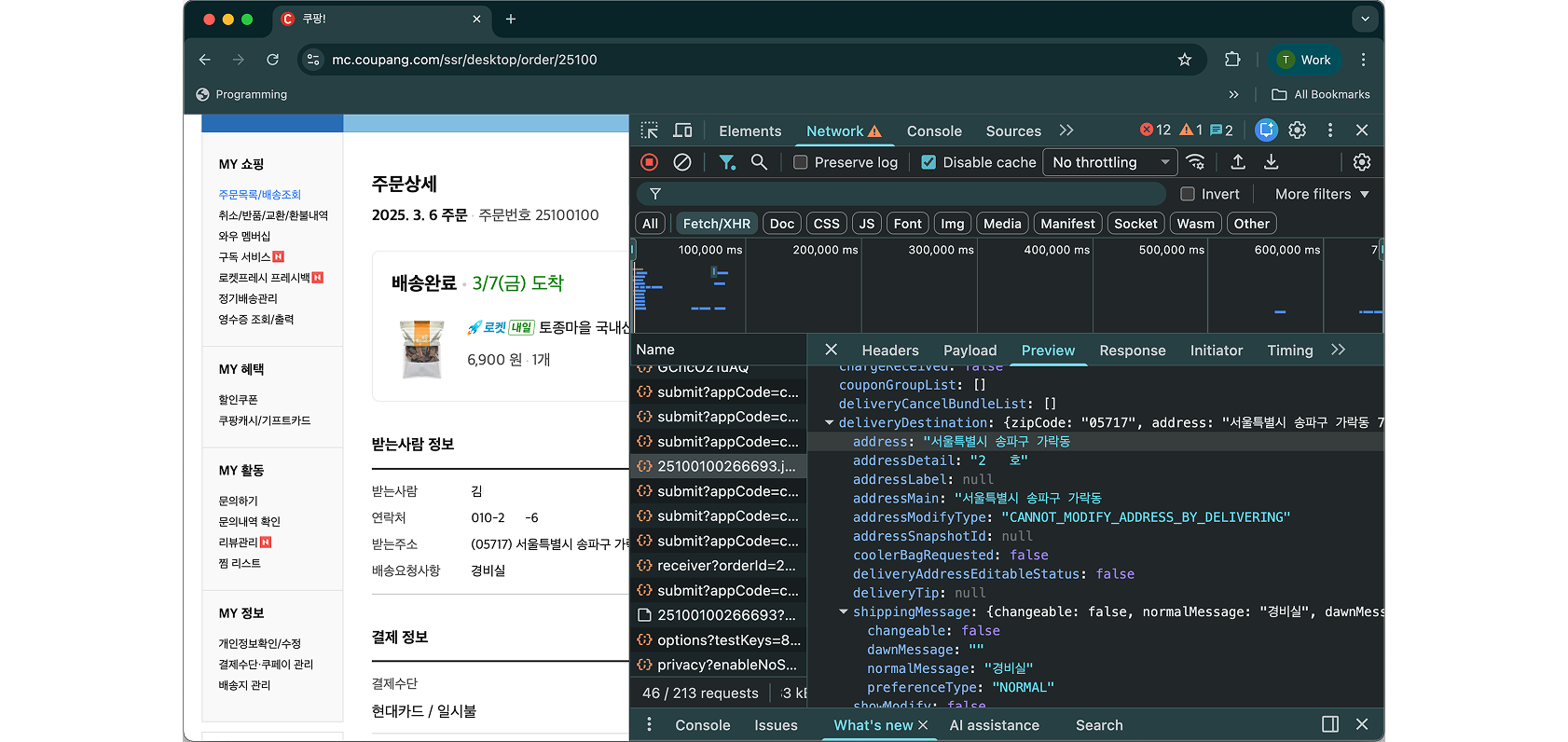This screenshot has width=1568, height=742.
Task: Switch to the Sources panel
Action: pyautogui.click(x=1013, y=131)
